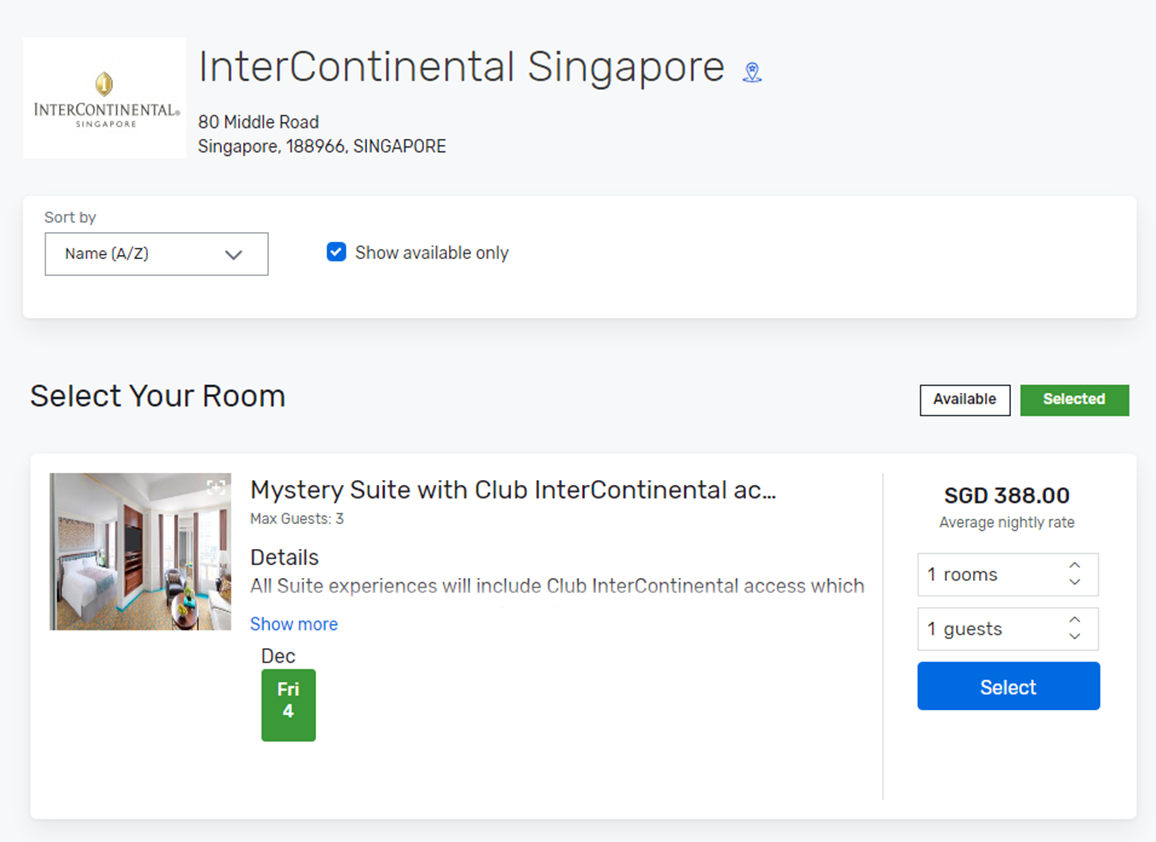
Task: Click the Select Your Room heading
Action: pyautogui.click(x=158, y=396)
